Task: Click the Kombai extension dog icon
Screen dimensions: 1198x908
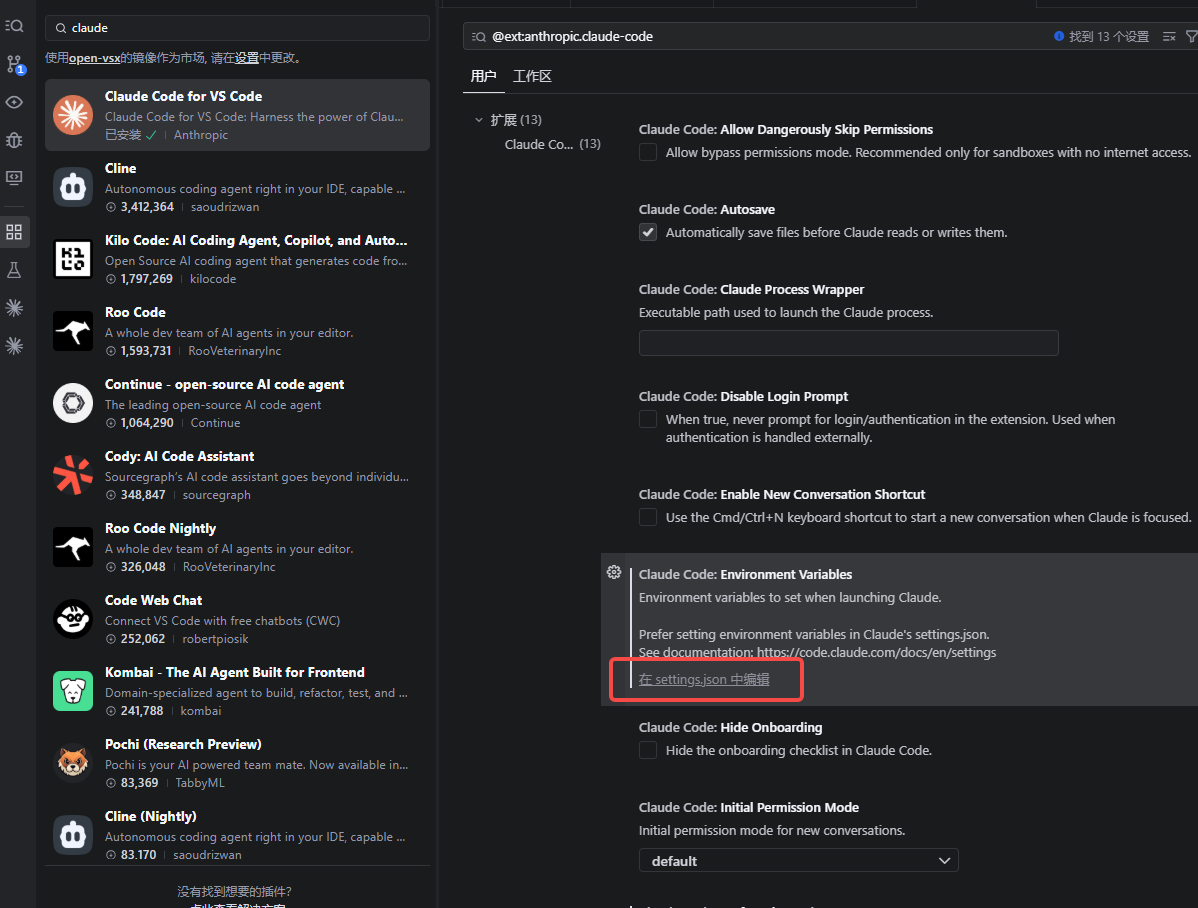Action: 73,691
